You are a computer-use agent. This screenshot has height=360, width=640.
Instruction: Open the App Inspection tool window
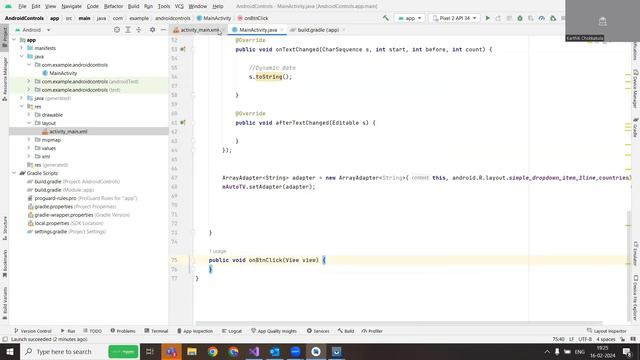195,331
